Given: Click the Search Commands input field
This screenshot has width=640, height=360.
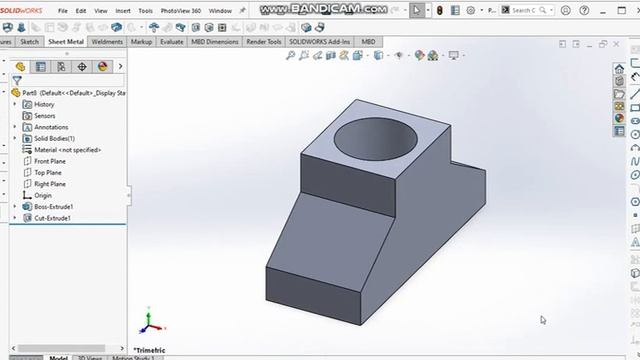Looking at the screenshot, I should [524, 11].
